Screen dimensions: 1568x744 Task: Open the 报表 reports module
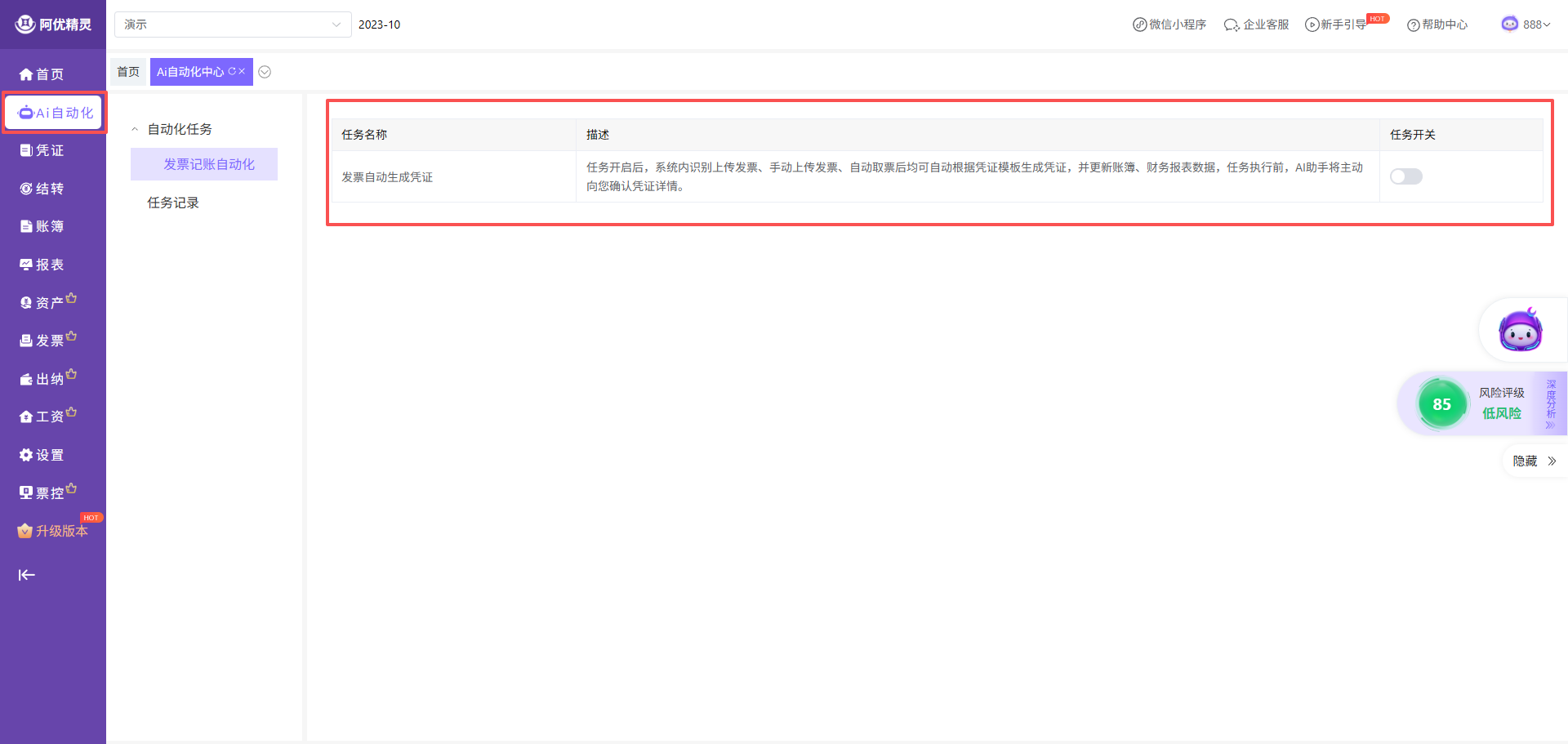(x=42, y=265)
